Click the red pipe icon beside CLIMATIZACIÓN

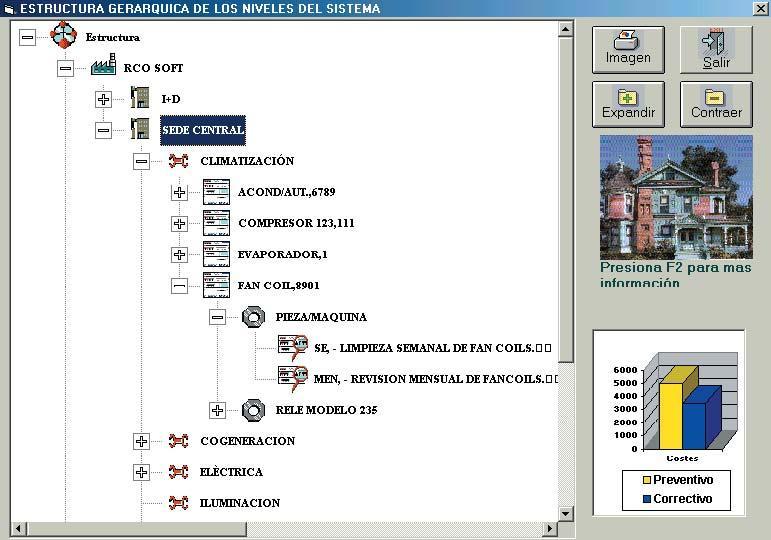pos(178,161)
